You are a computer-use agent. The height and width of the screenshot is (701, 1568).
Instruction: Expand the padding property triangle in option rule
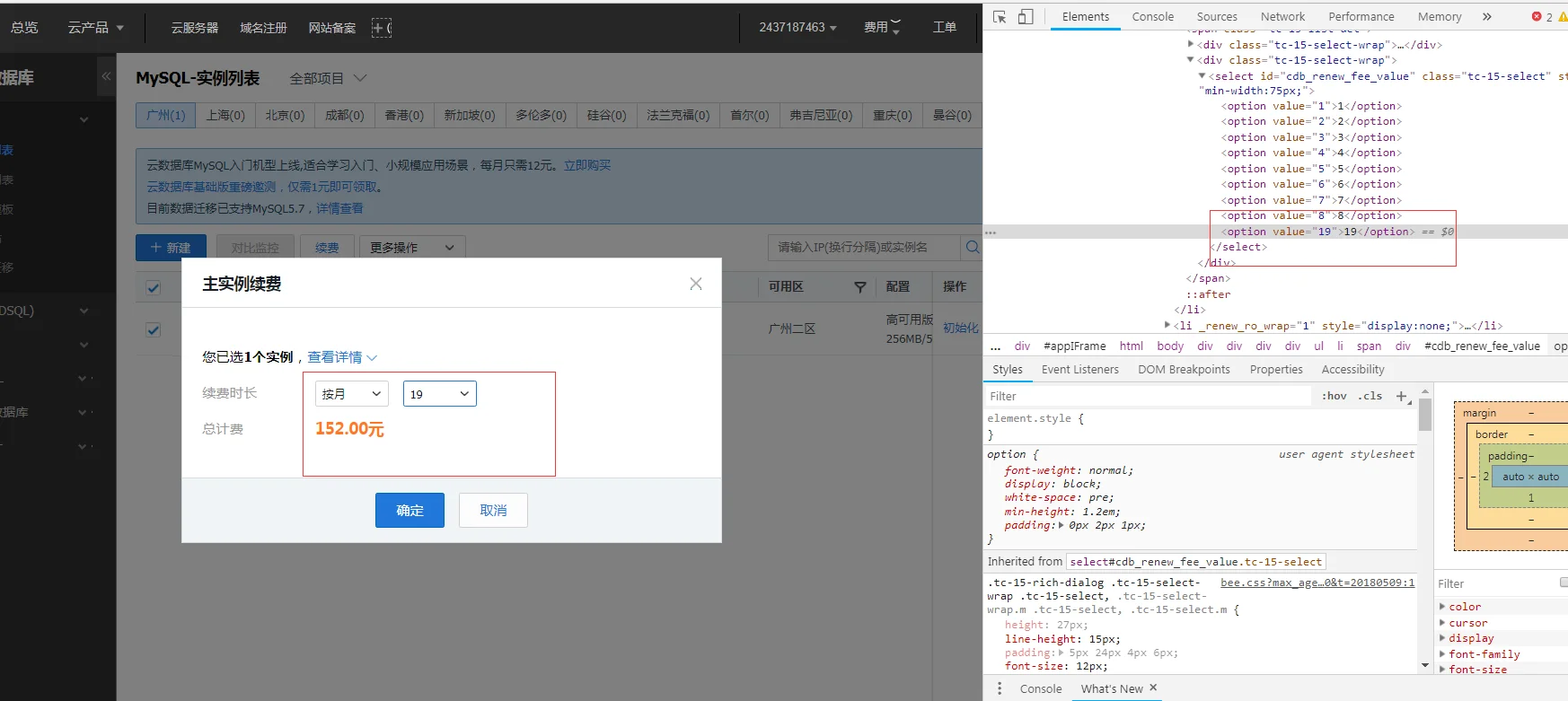[x=1061, y=525]
